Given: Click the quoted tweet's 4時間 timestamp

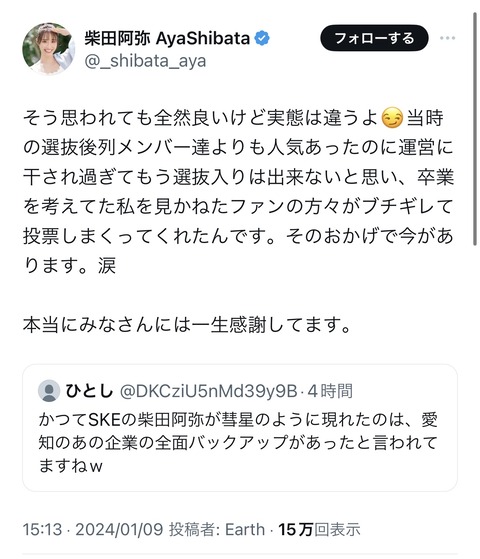Looking at the screenshot, I should [x=330, y=391].
